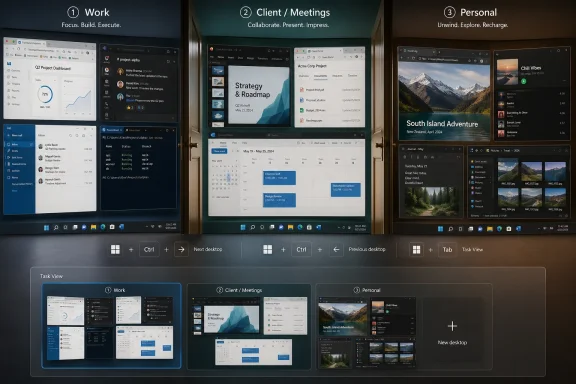Screen dimensions: 576x384
Task: Open File Explorer on the Personal desktop taskbar
Action: pyautogui.click(x=490, y=229)
